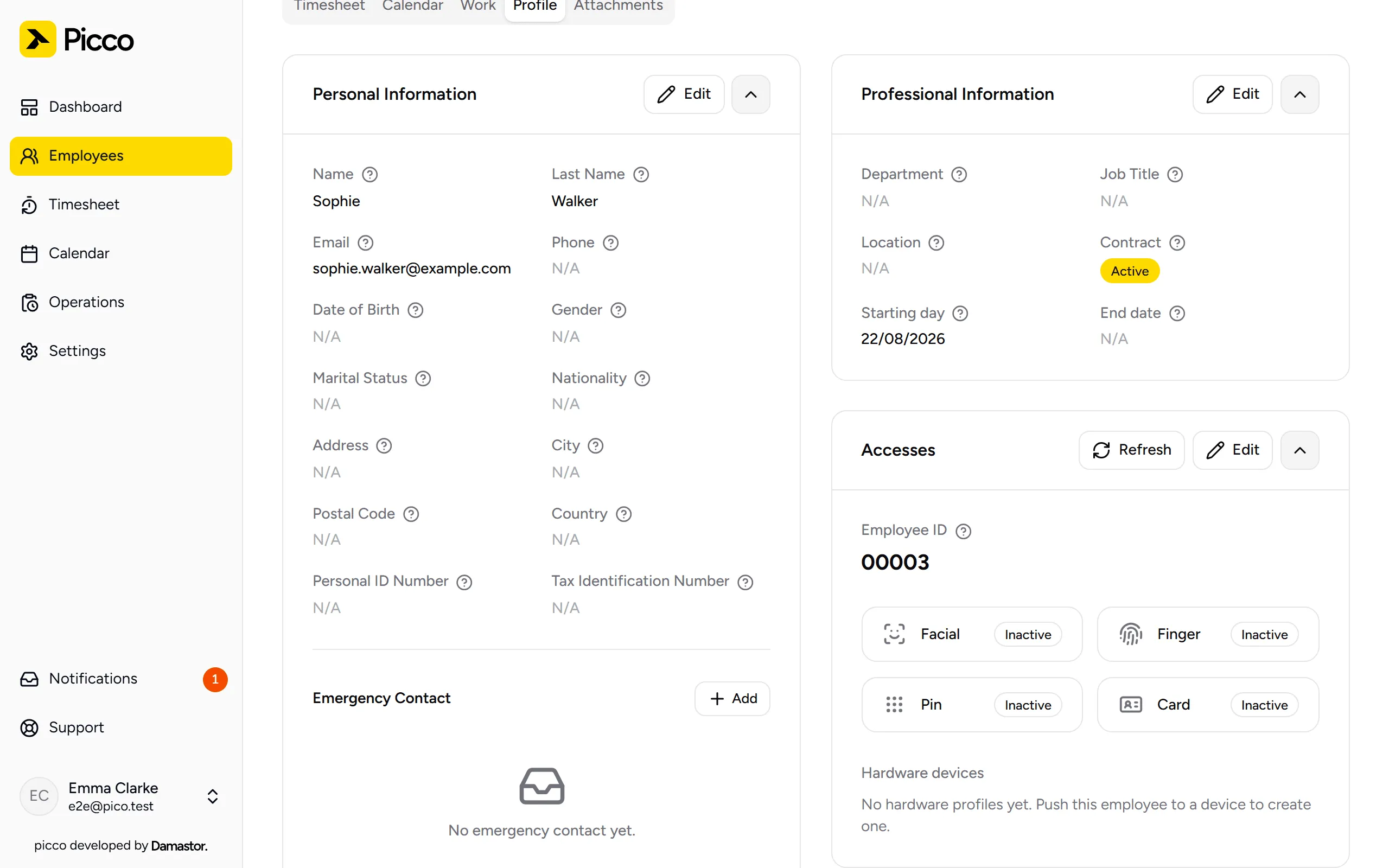Follow the Damastor link

179,846
